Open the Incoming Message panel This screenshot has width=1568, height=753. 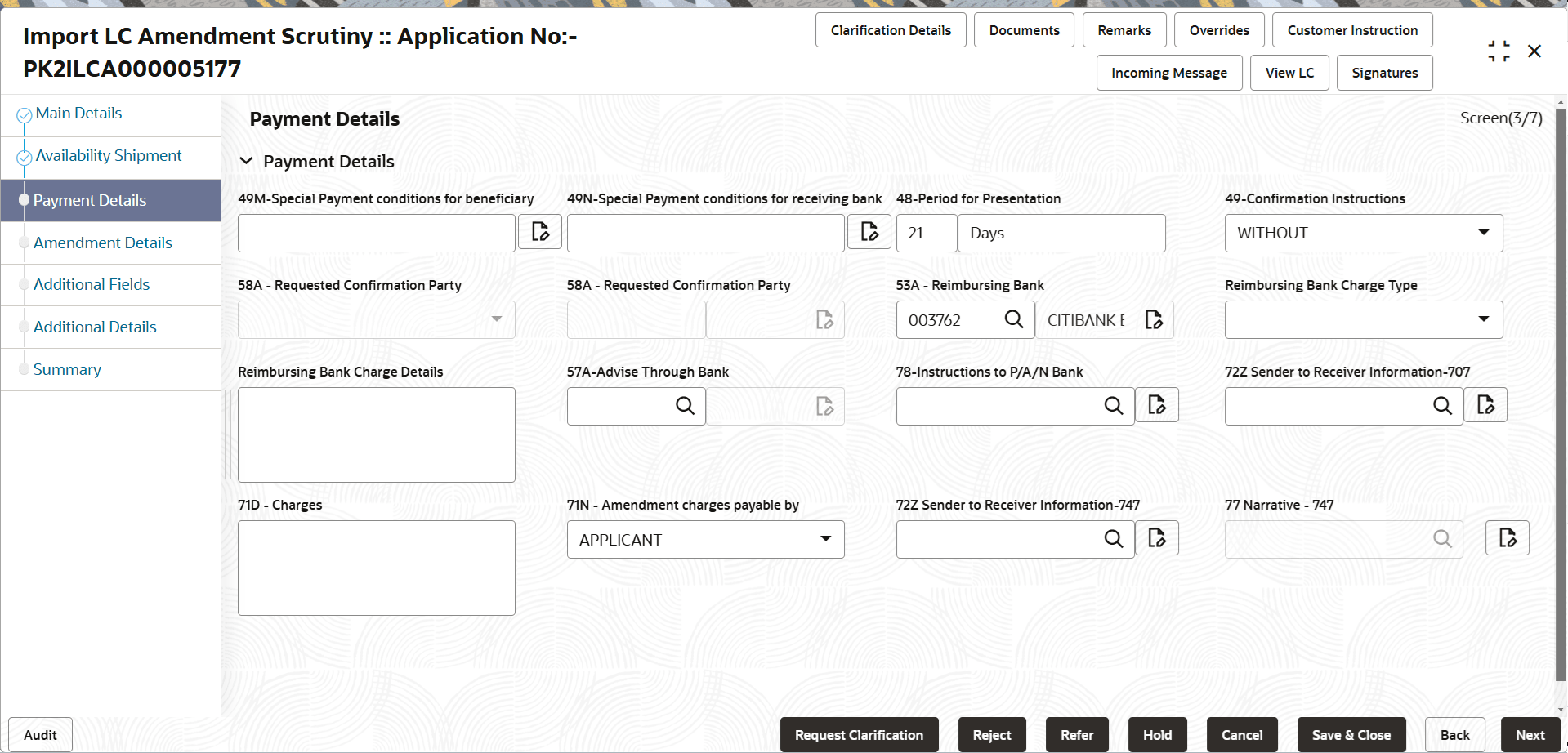[1168, 73]
